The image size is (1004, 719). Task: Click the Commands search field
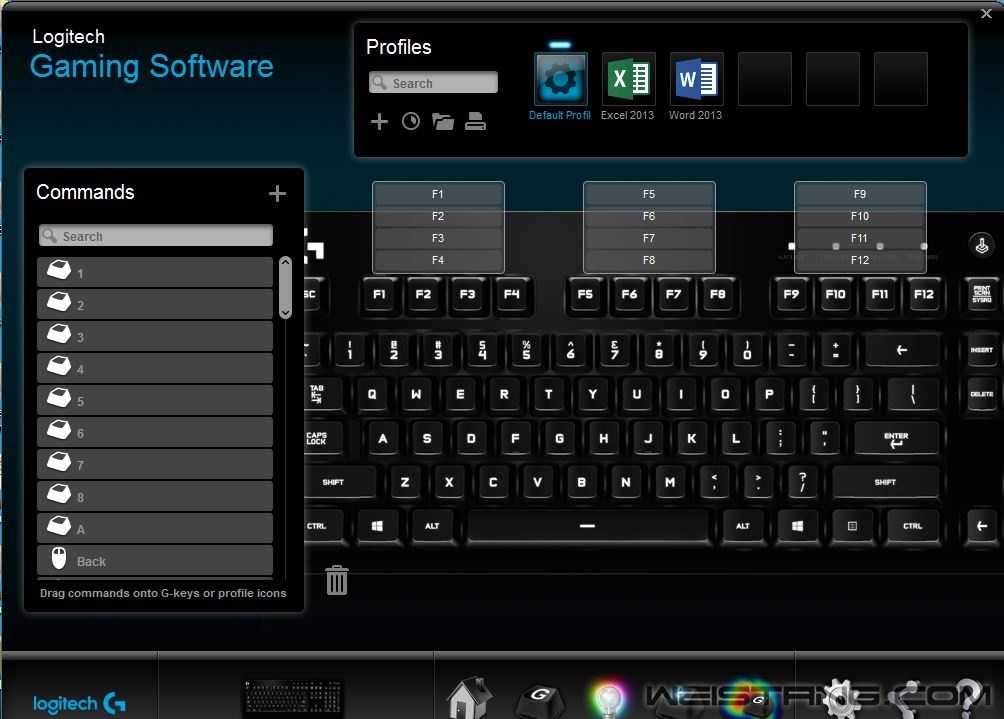pyautogui.click(x=156, y=236)
